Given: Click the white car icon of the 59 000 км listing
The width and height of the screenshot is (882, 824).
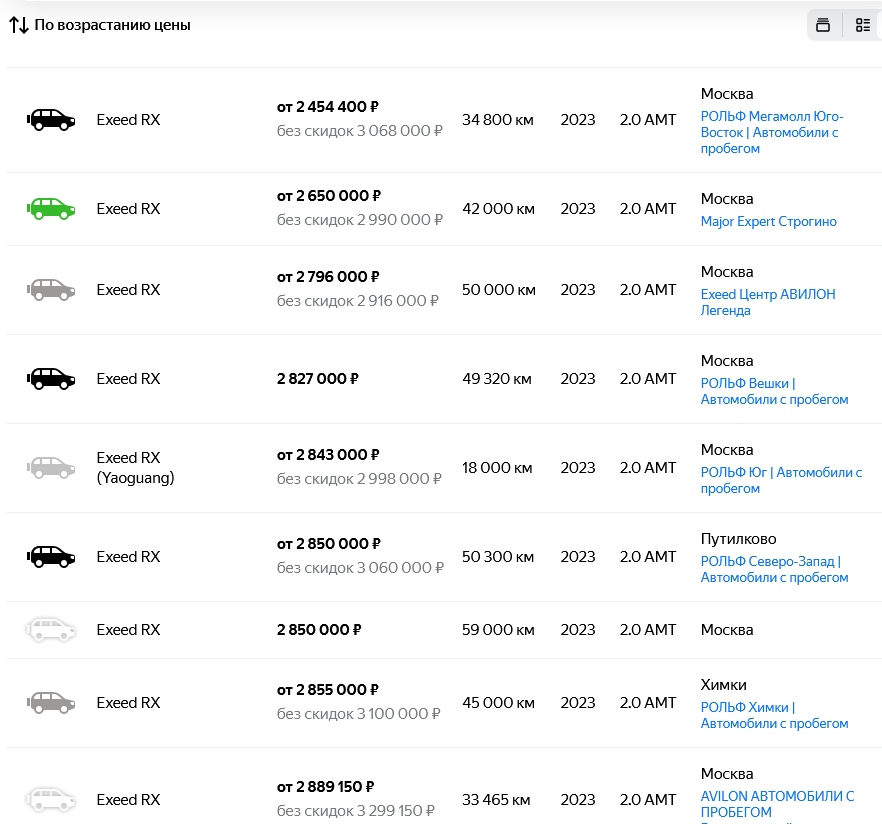Looking at the screenshot, I should pos(50,630).
